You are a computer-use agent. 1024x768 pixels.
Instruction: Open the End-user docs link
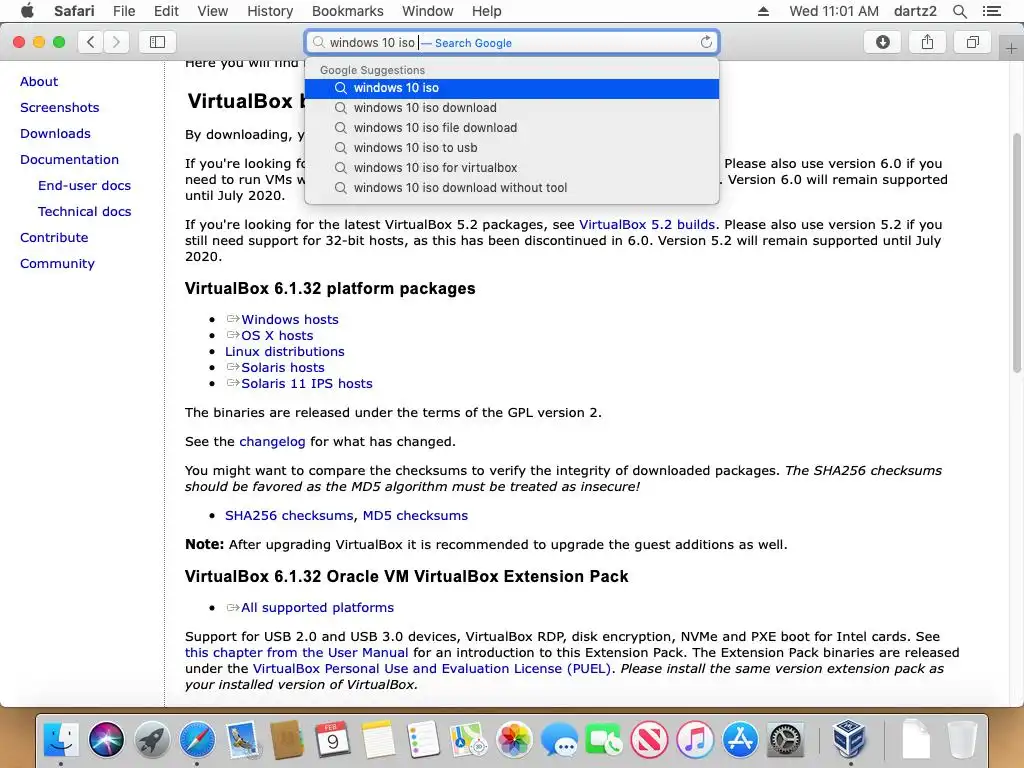click(x=84, y=186)
